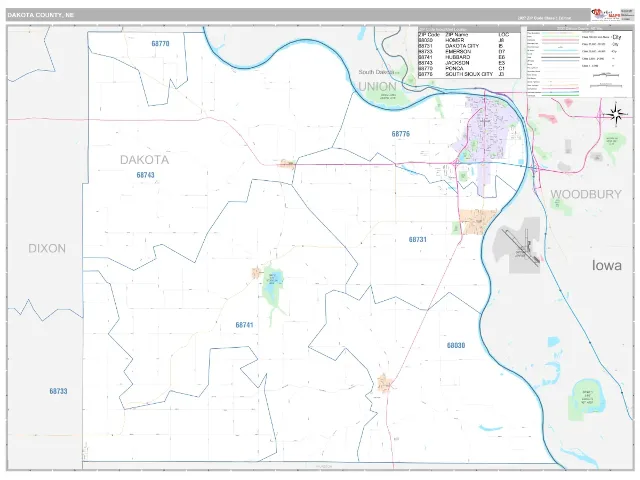This screenshot has height=480, width=640.
Task: Click the ZIP Name column header
Action: click(x=456, y=35)
